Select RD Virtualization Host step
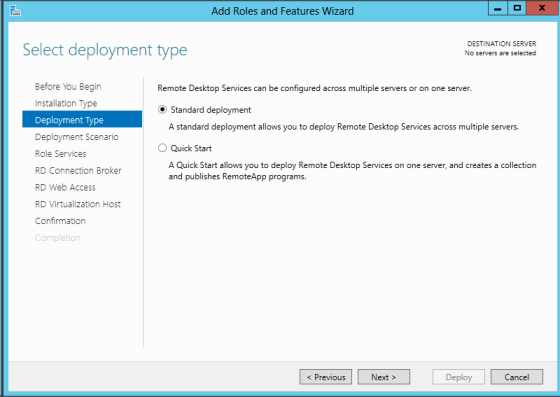The image size is (560, 397). pos(78,204)
